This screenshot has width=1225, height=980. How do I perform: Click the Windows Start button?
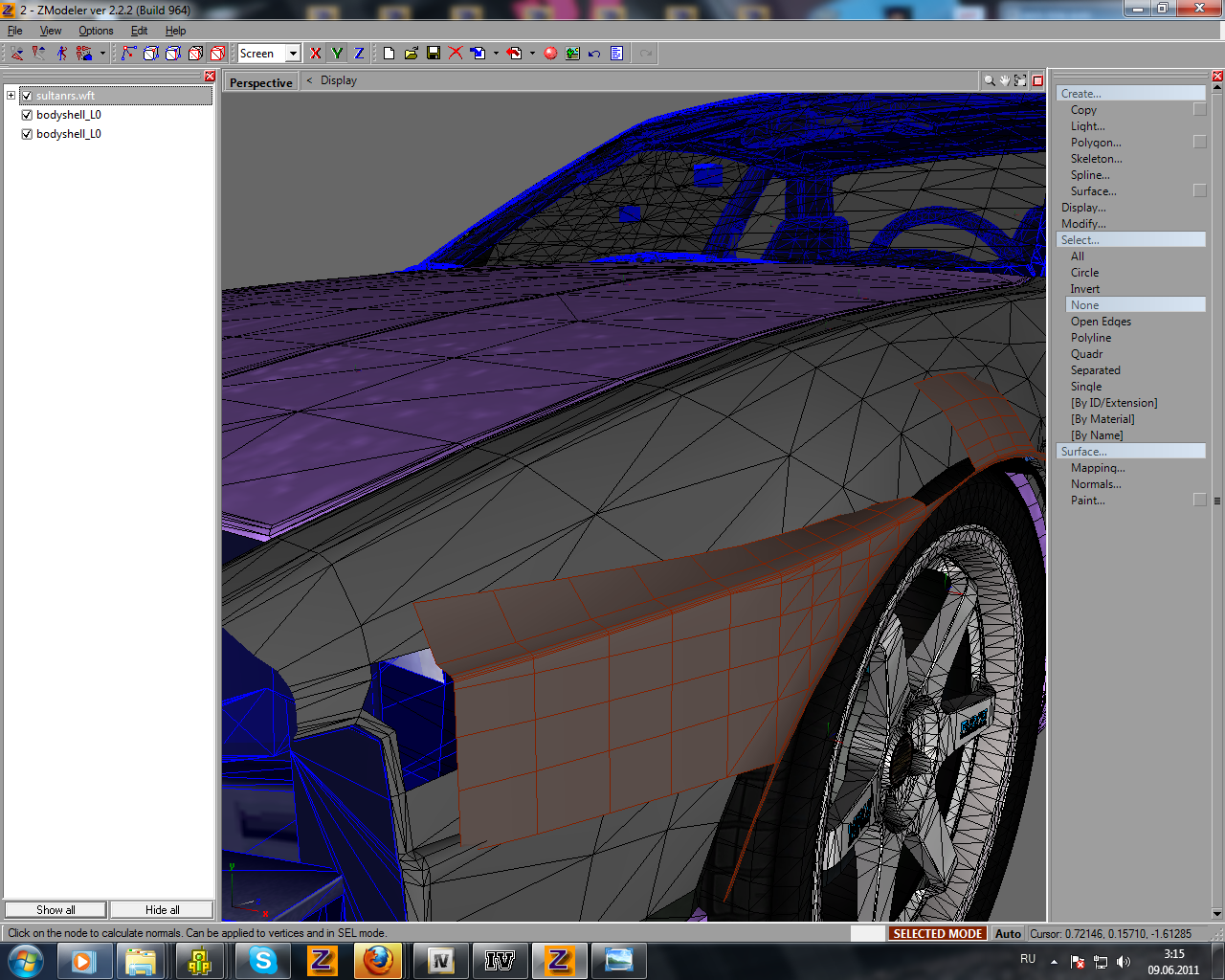click(26, 960)
